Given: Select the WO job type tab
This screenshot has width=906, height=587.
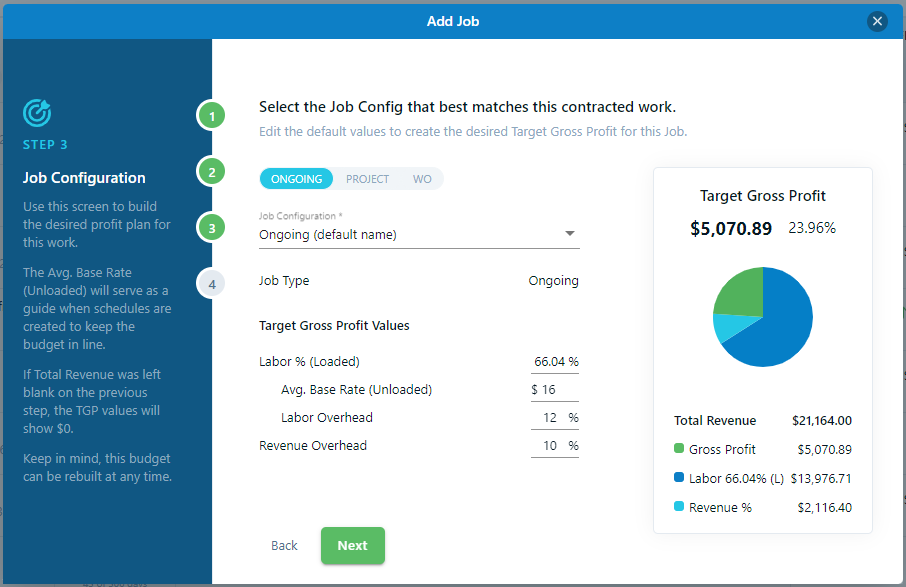Looking at the screenshot, I should pyautogui.click(x=422, y=179).
